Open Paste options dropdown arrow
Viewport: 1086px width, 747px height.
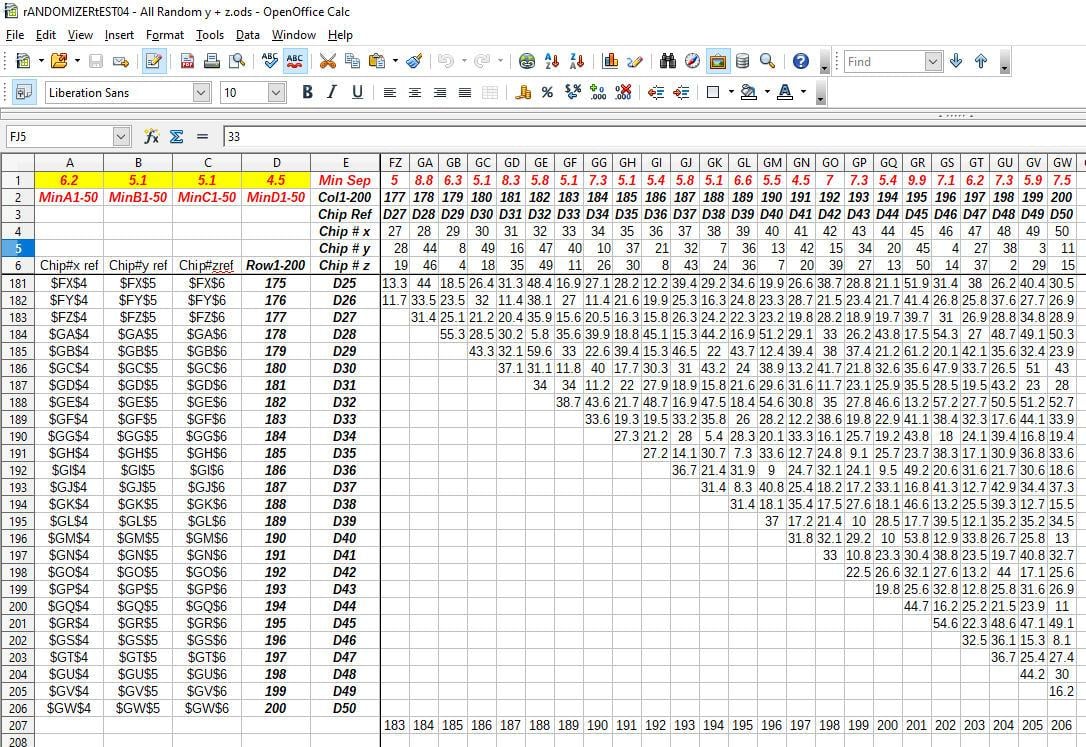395,61
